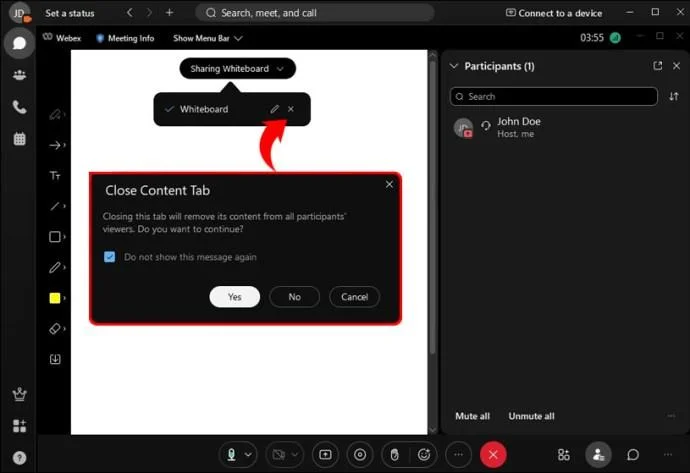Uncheck Do not show this message again

tap(110, 257)
